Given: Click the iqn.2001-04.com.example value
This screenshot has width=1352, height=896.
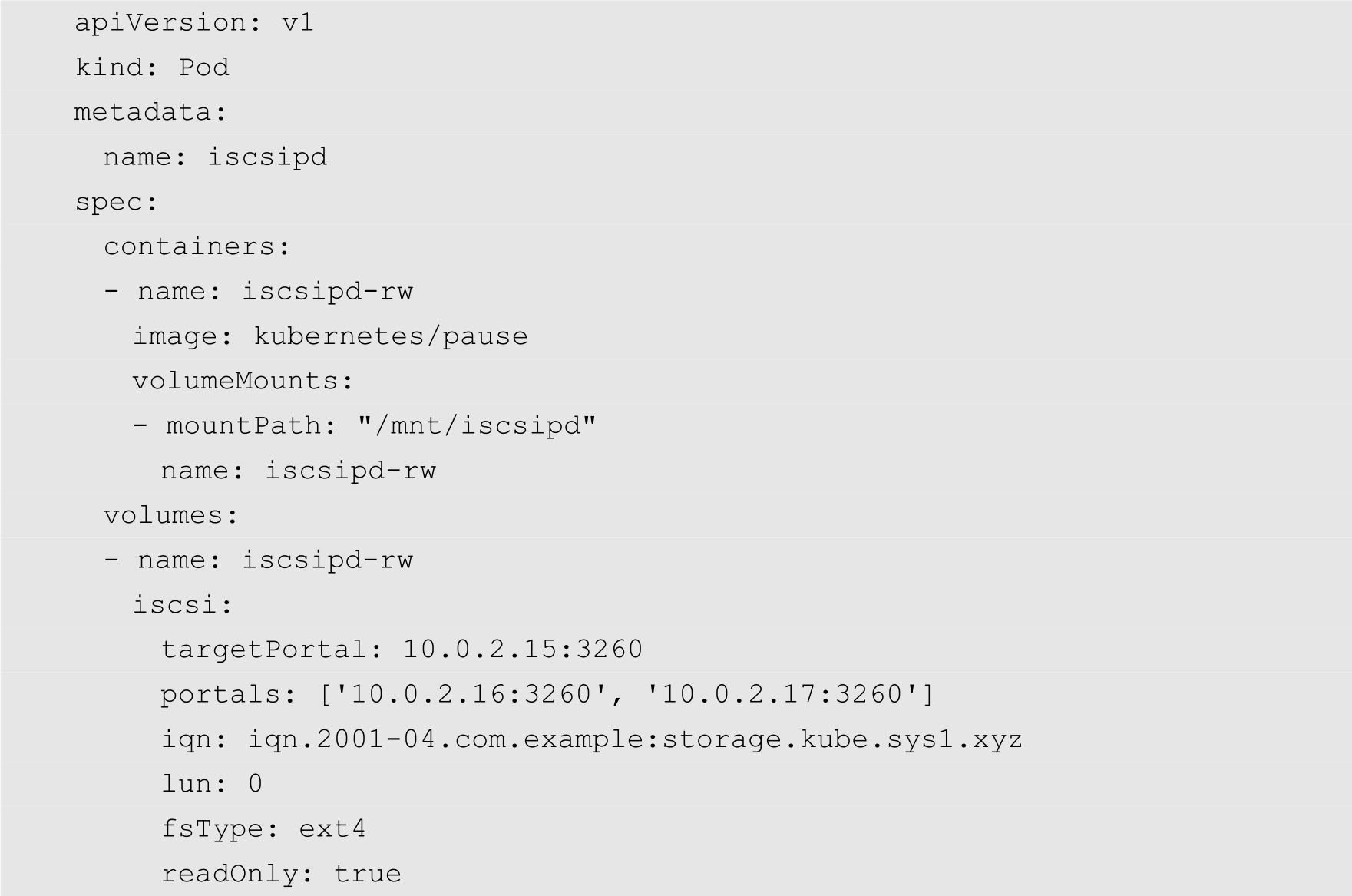Looking at the screenshot, I should [634, 739].
